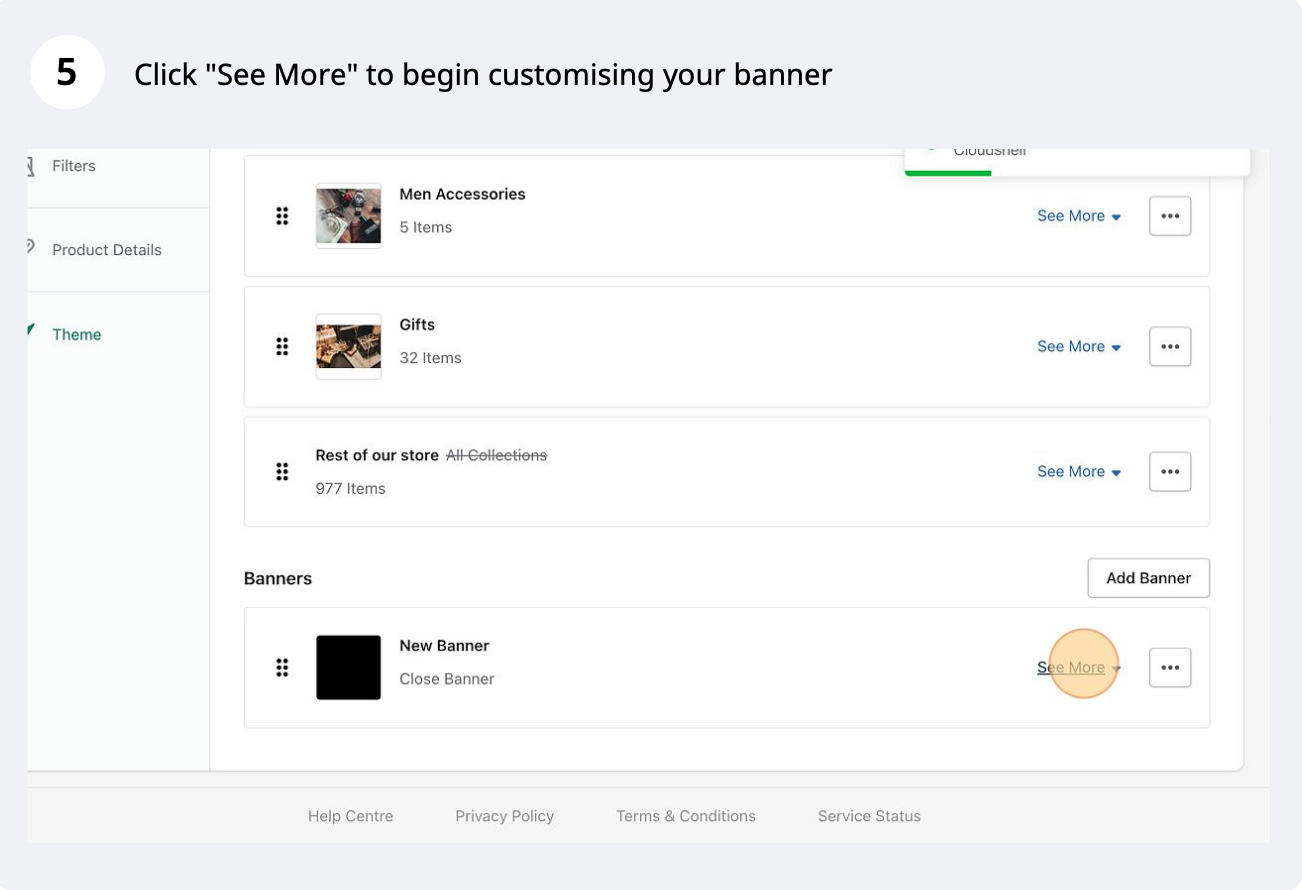Click the "Gifts" title text
Screen dimensions: 1302x890
coord(417,325)
